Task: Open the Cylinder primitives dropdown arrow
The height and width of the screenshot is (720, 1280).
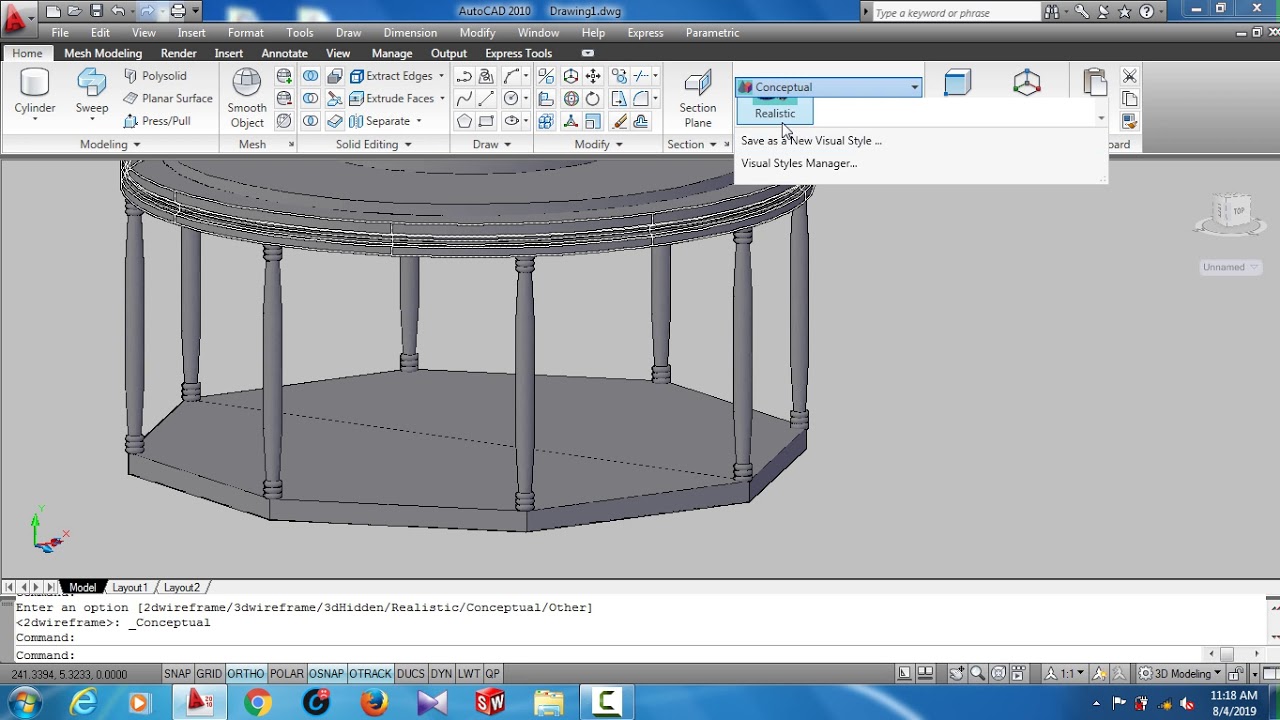Action: pos(35,120)
